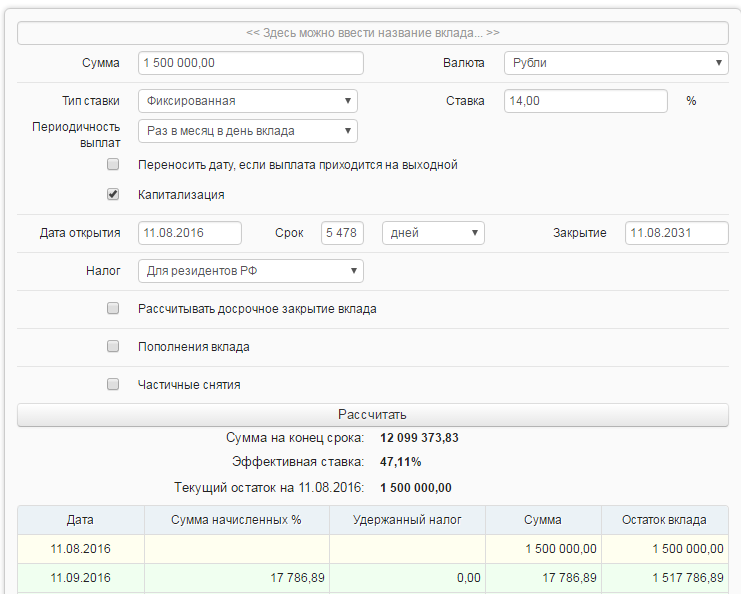Open the Валюта currency dropdown
Viewport: 741px width, 594px height.
click(x=615, y=63)
